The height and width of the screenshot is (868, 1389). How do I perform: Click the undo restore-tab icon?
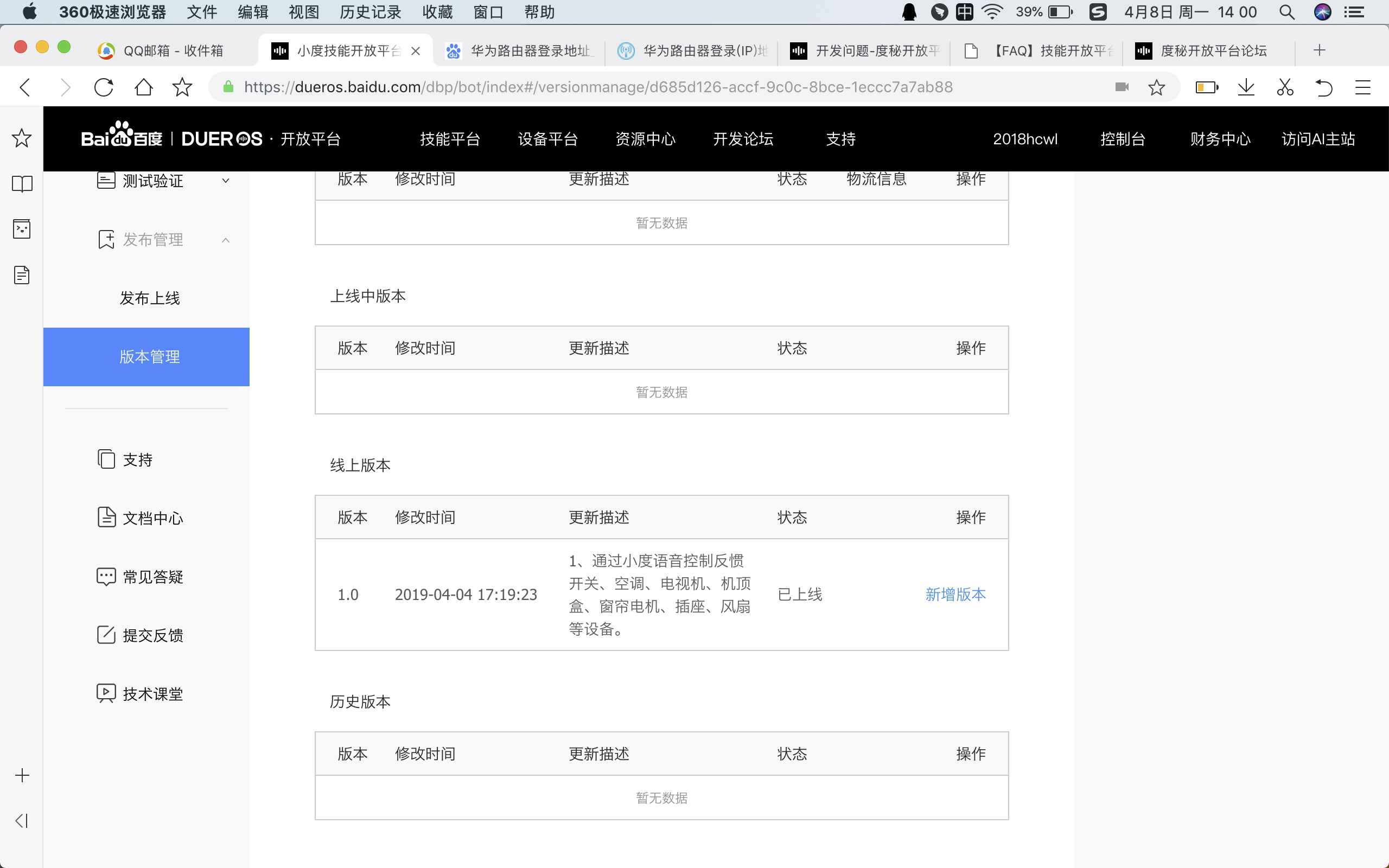coord(1323,87)
